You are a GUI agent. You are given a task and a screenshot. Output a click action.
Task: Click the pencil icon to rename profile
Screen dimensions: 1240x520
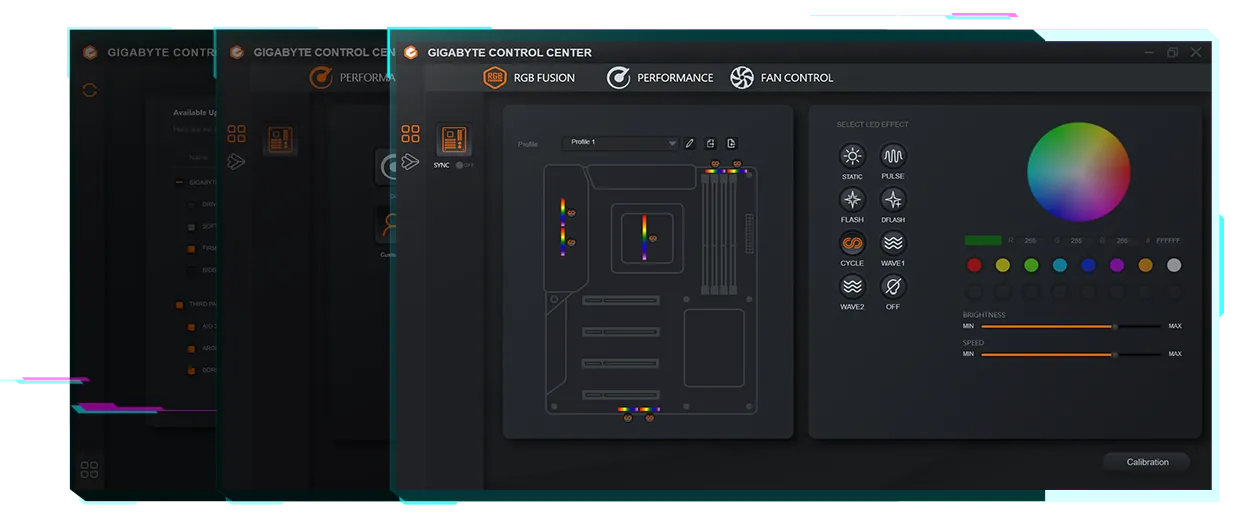click(x=689, y=143)
